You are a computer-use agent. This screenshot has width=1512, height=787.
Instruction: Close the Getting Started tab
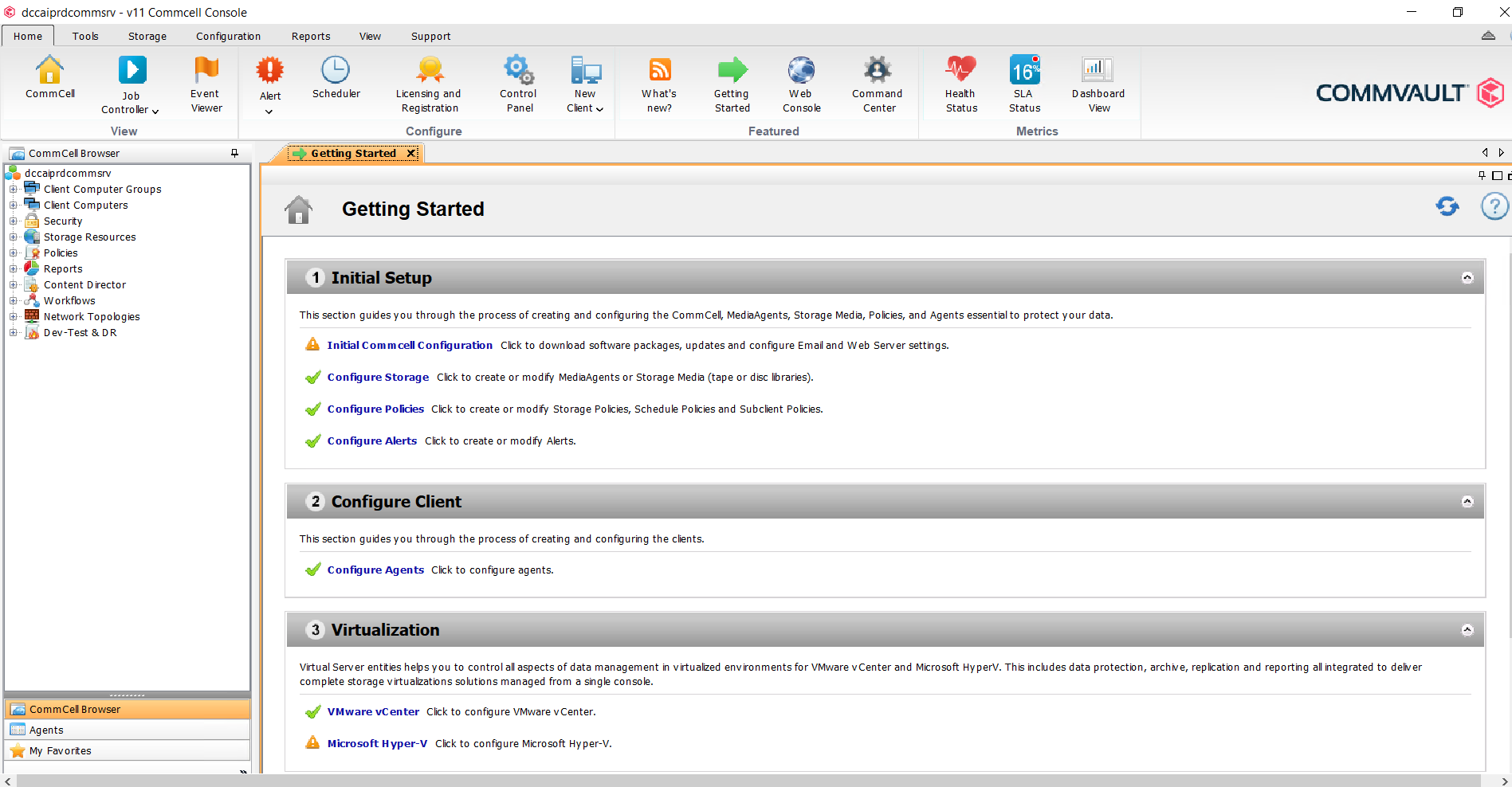(411, 153)
